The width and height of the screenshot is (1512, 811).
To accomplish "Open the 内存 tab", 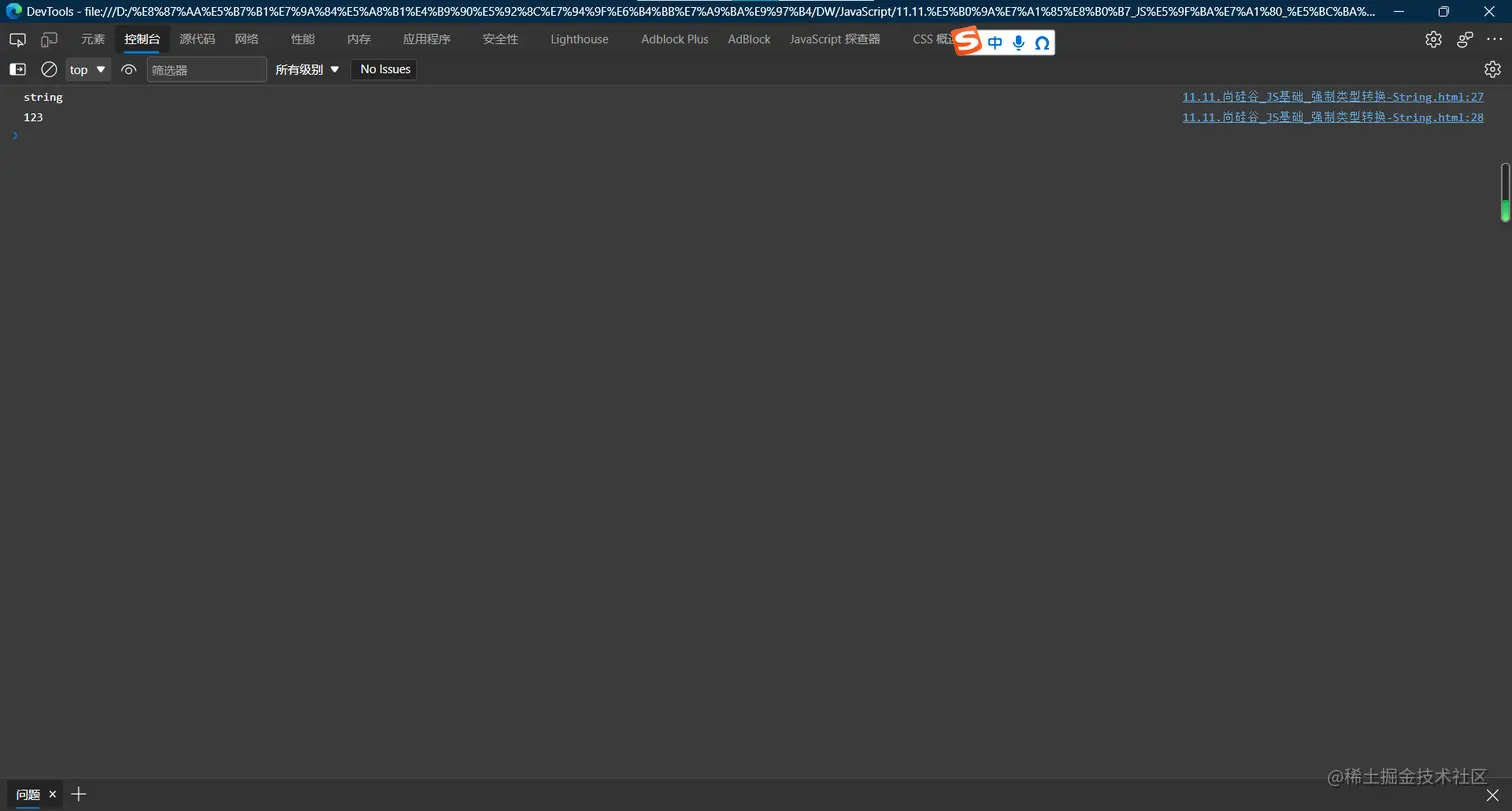I will coord(359,39).
